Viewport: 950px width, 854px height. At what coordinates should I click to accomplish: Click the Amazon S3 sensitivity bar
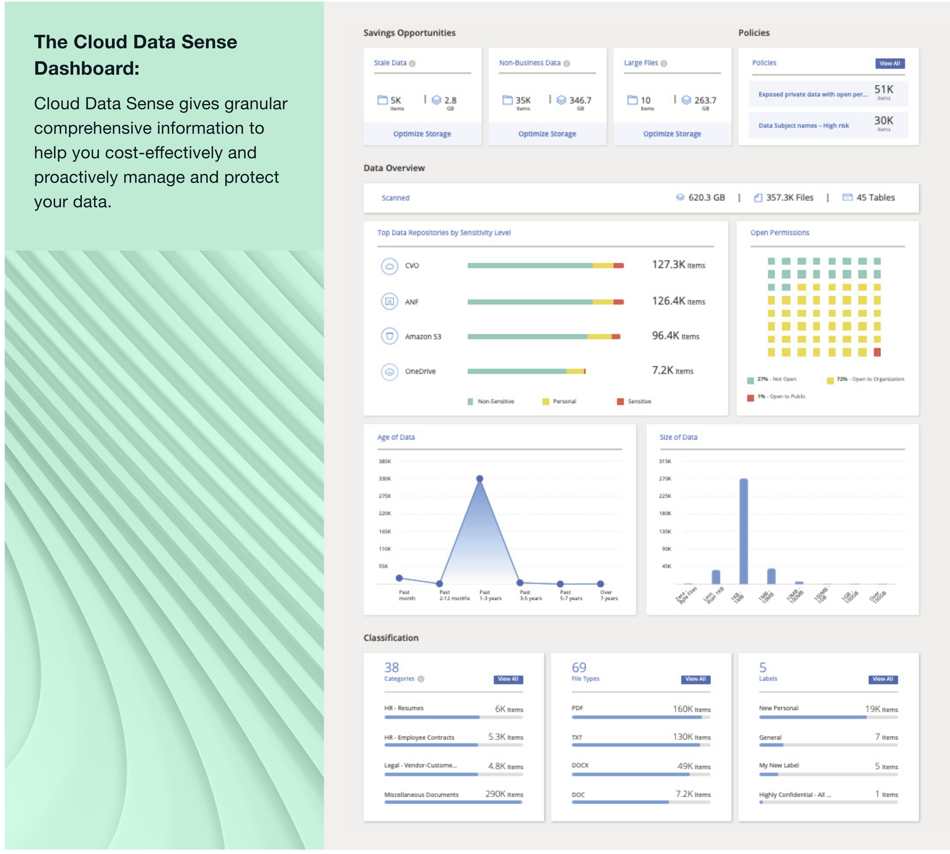543,336
